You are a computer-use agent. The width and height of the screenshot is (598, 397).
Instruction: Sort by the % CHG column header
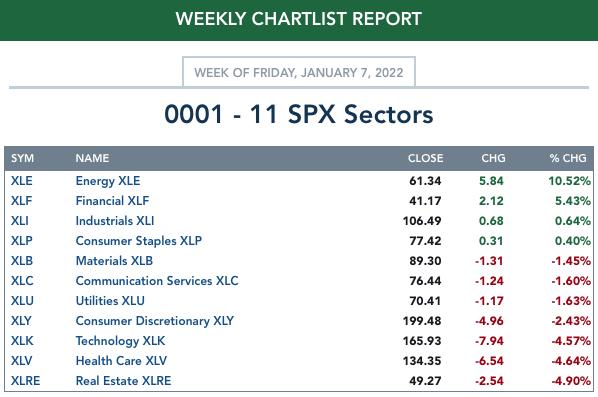568,158
